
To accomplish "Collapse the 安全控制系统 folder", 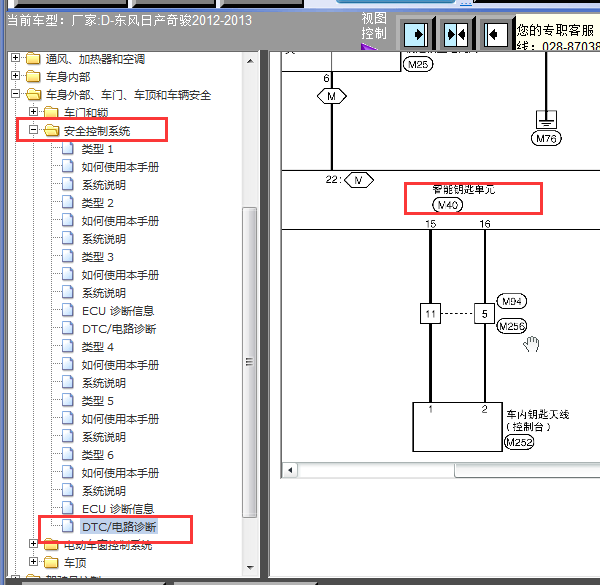I will pyautogui.click(x=33, y=130).
